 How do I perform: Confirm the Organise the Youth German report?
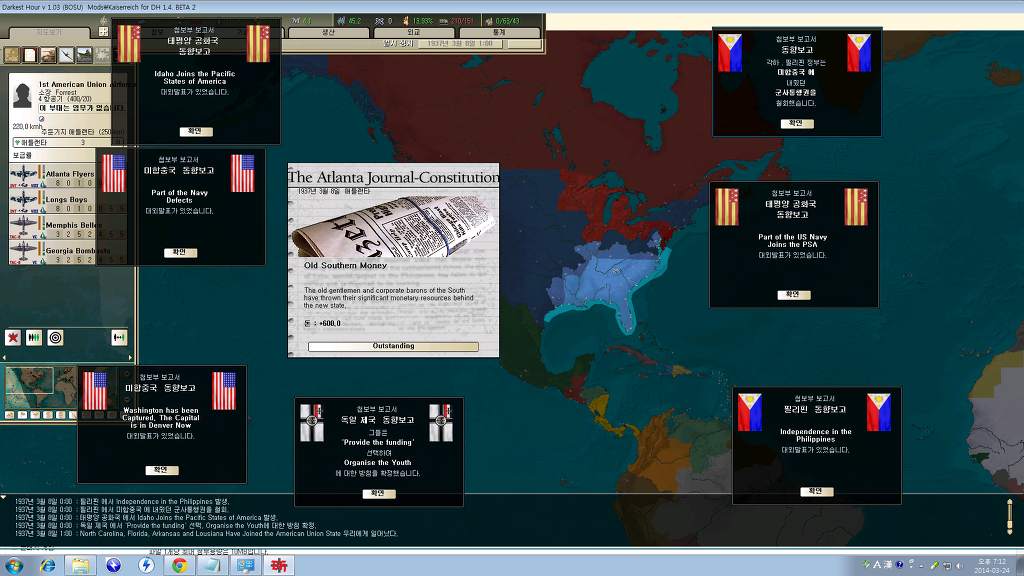(379, 493)
